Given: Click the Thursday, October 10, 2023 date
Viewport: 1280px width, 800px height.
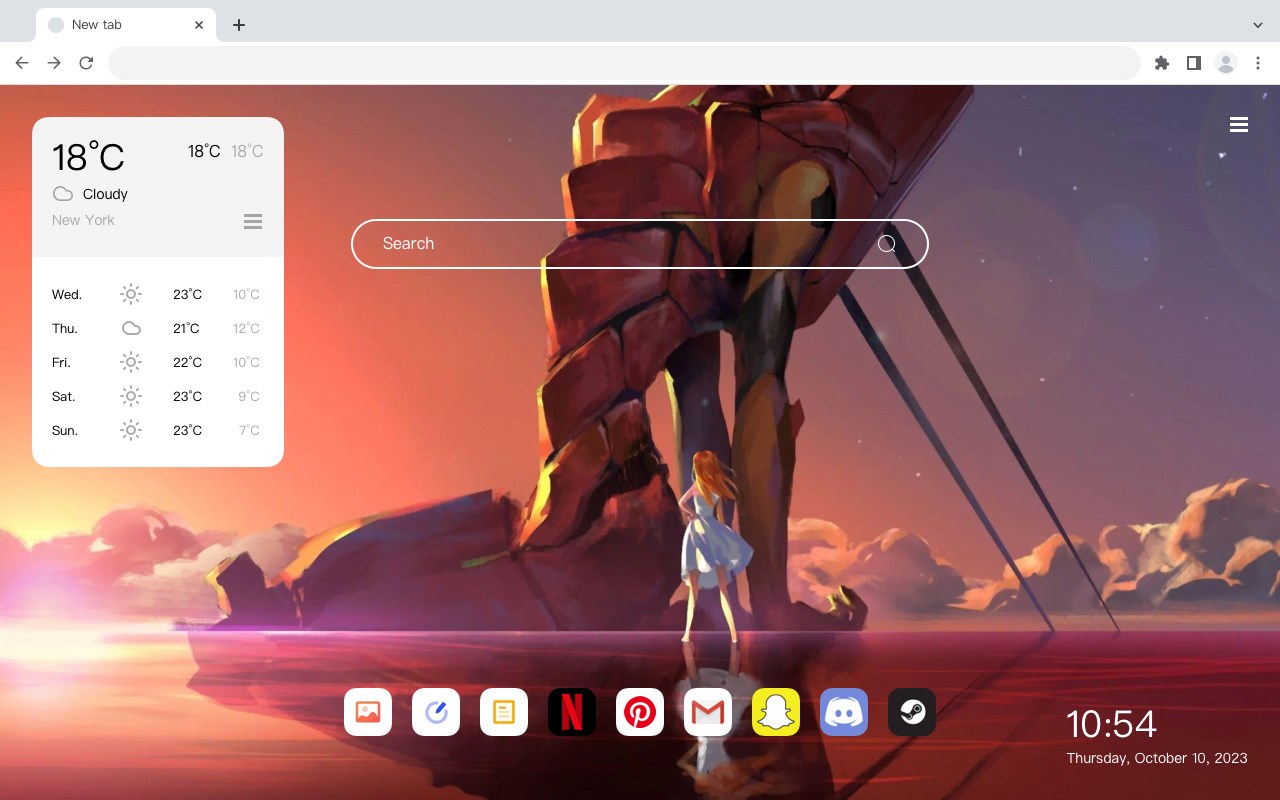Looking at the screenshot, I should (1157, 758).
